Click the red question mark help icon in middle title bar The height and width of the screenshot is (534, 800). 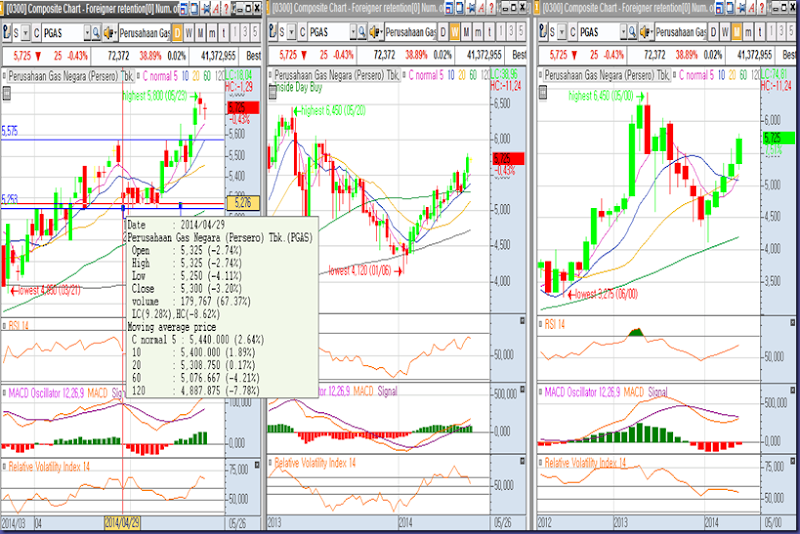[492, 8]
